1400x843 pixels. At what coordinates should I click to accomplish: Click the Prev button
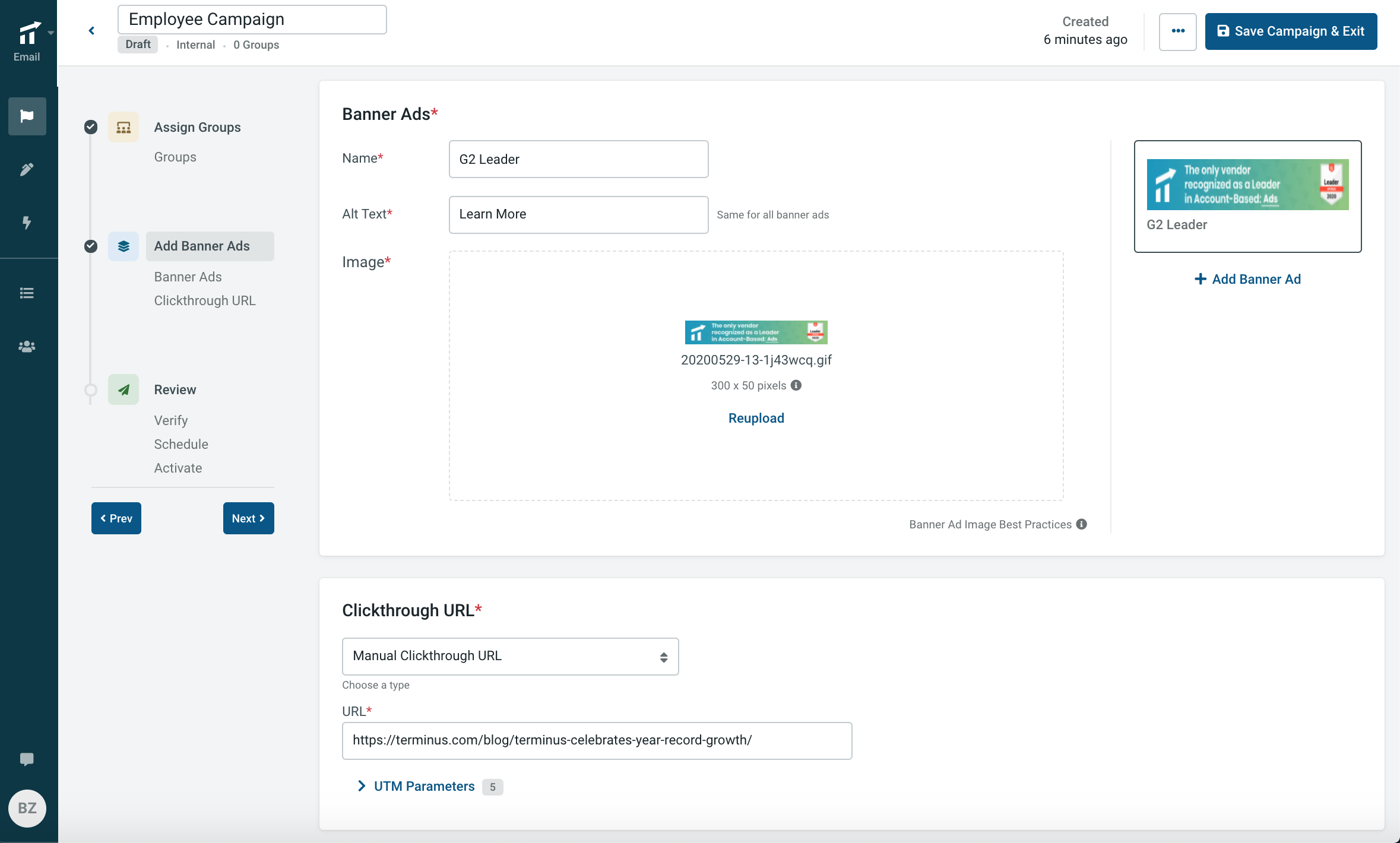coord(116,518)
